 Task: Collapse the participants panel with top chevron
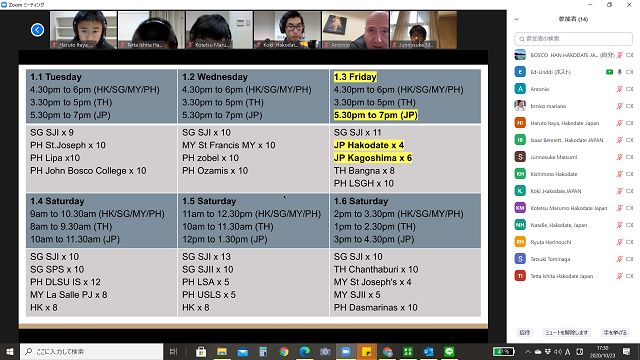(517, 19)
